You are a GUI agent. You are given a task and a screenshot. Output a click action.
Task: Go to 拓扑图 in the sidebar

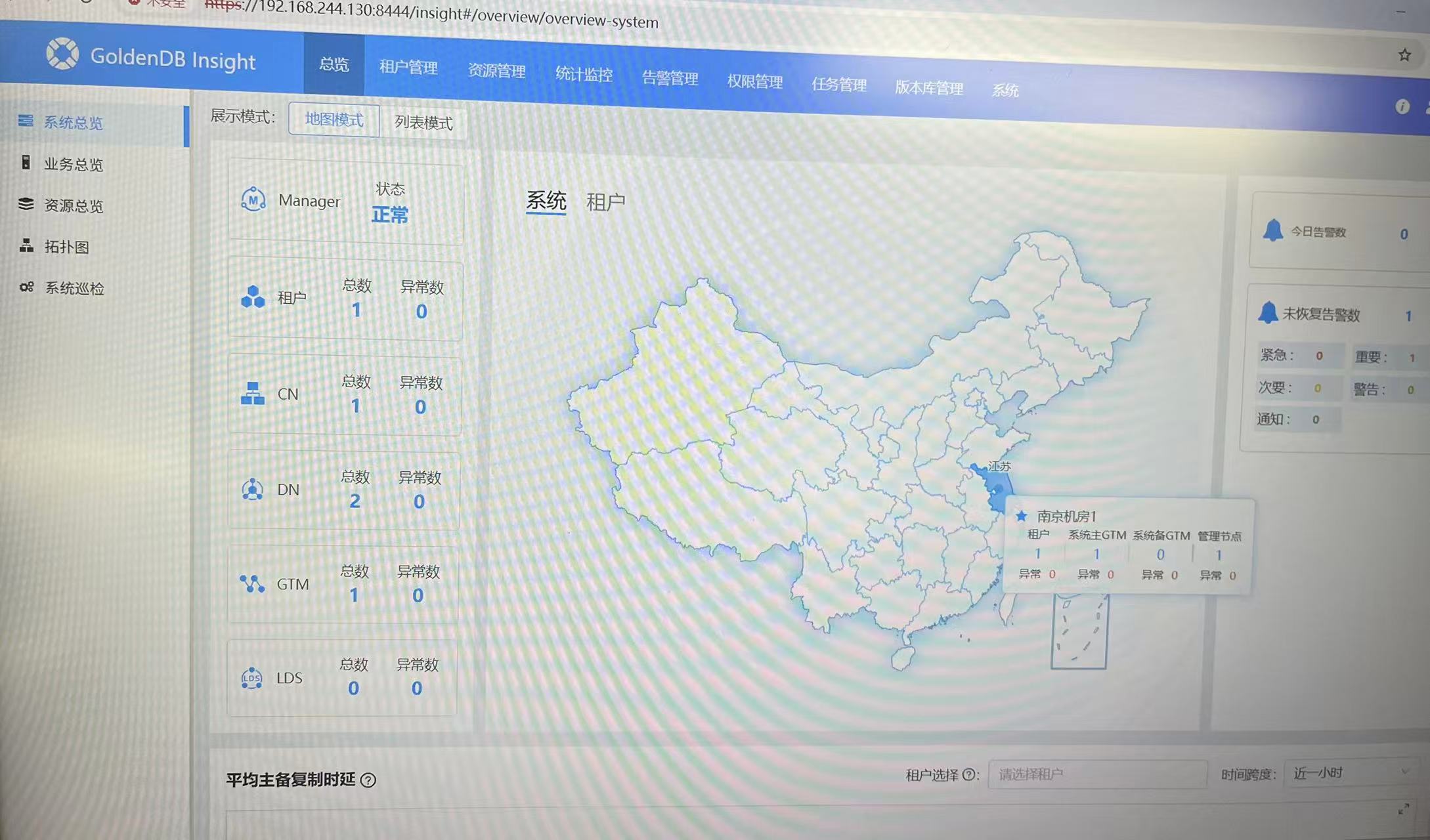(66, 247)
